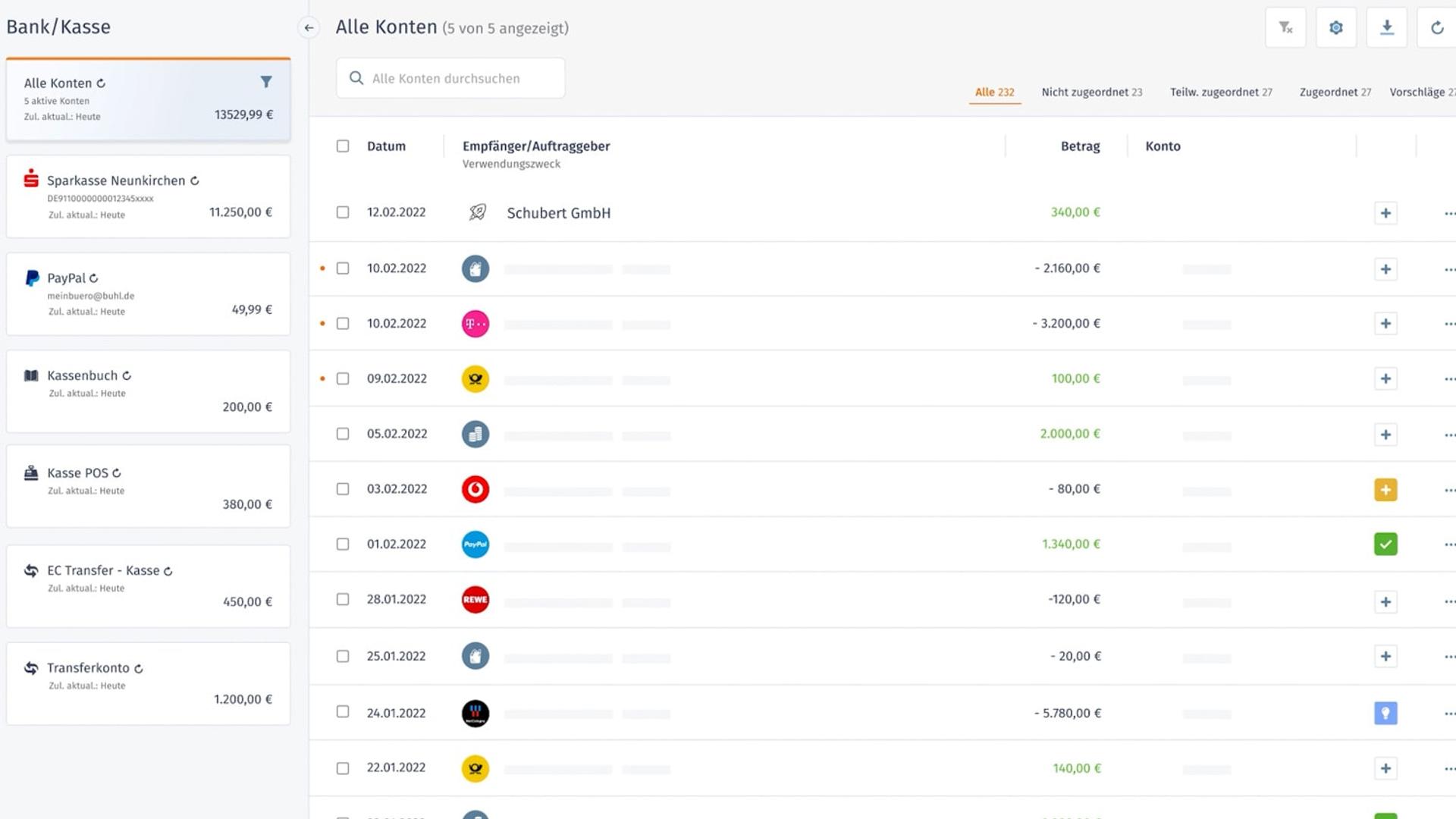Click the yellow plus icon for 03.02.2022
1456x819 pixels.
[x=1385, y=490]
